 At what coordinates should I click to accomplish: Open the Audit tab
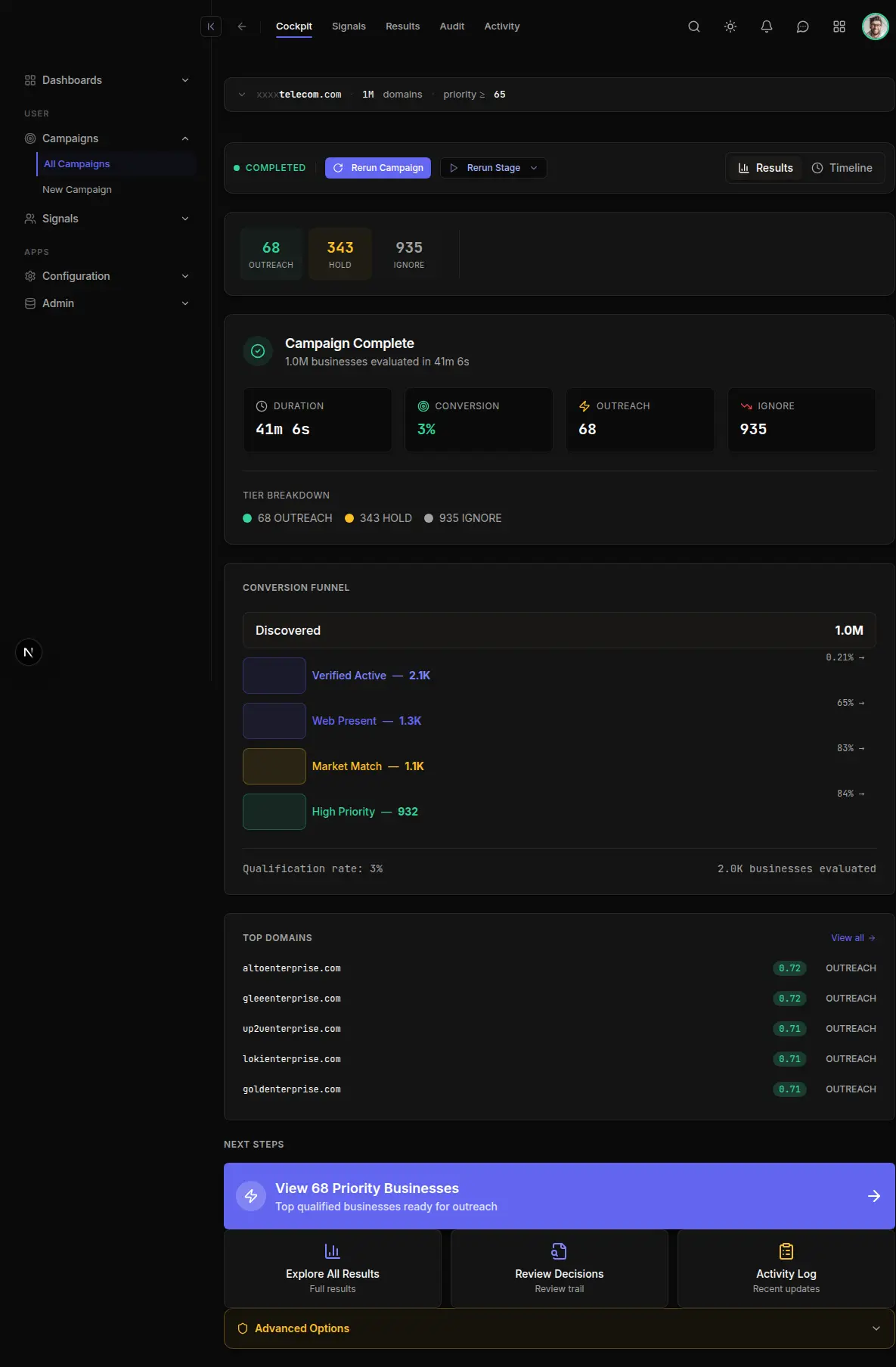point(452,26)
